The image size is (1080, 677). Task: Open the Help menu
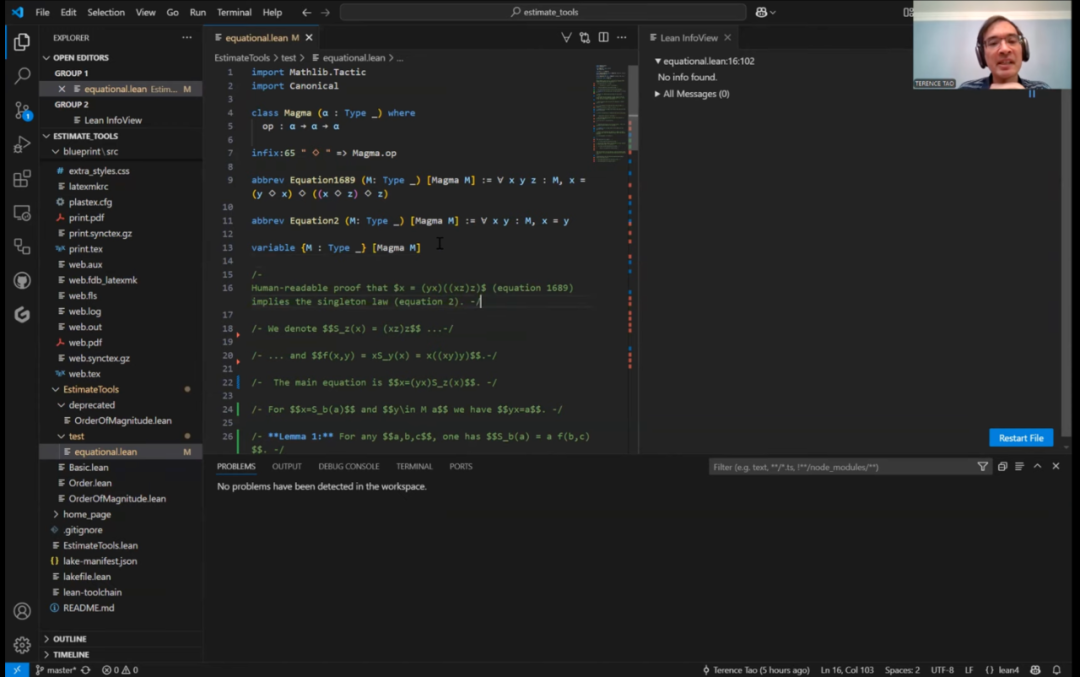pos(272,12)
